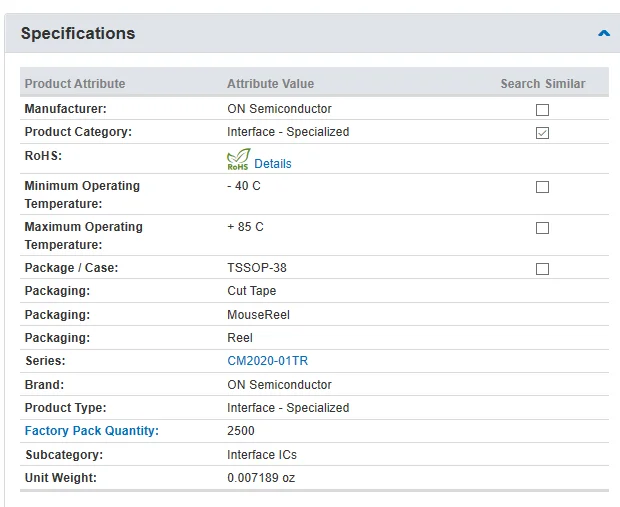Viewport: 620px width, 507px height.
Task: Select the 0.007189 oz weight value
Action: 261,478
